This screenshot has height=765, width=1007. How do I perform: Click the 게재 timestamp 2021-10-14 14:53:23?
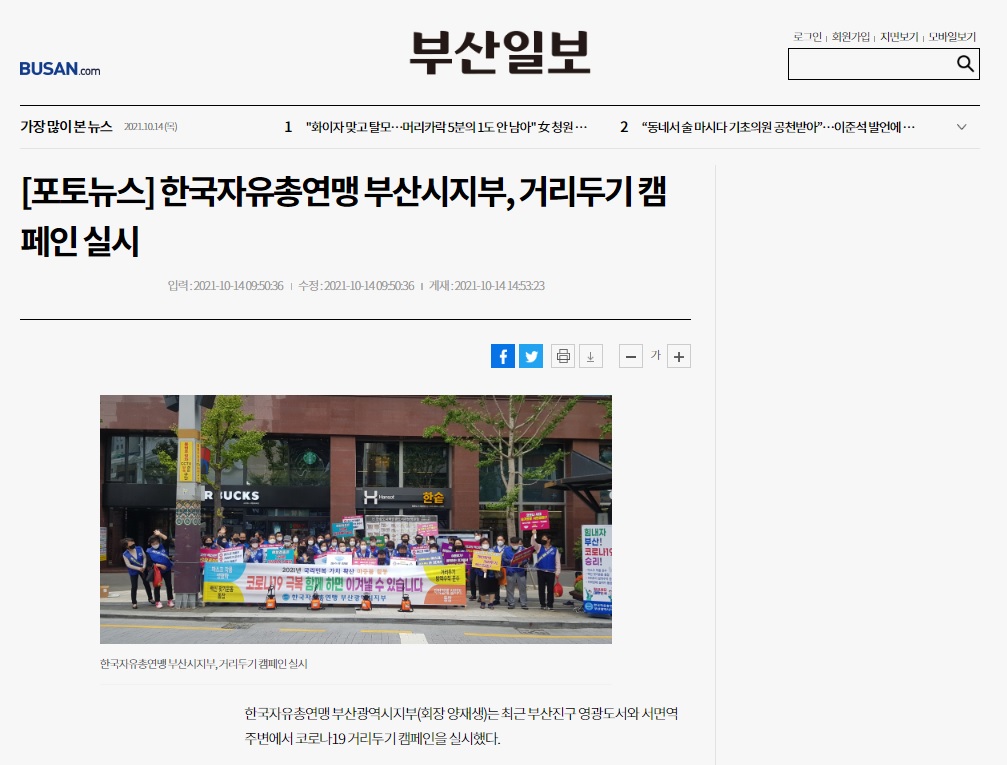click(487, 286)
